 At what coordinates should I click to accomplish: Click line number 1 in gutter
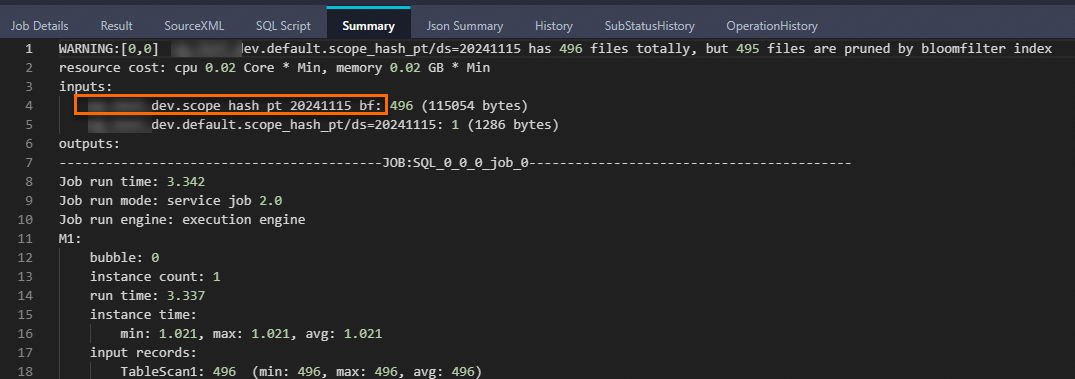coord(28,49)
